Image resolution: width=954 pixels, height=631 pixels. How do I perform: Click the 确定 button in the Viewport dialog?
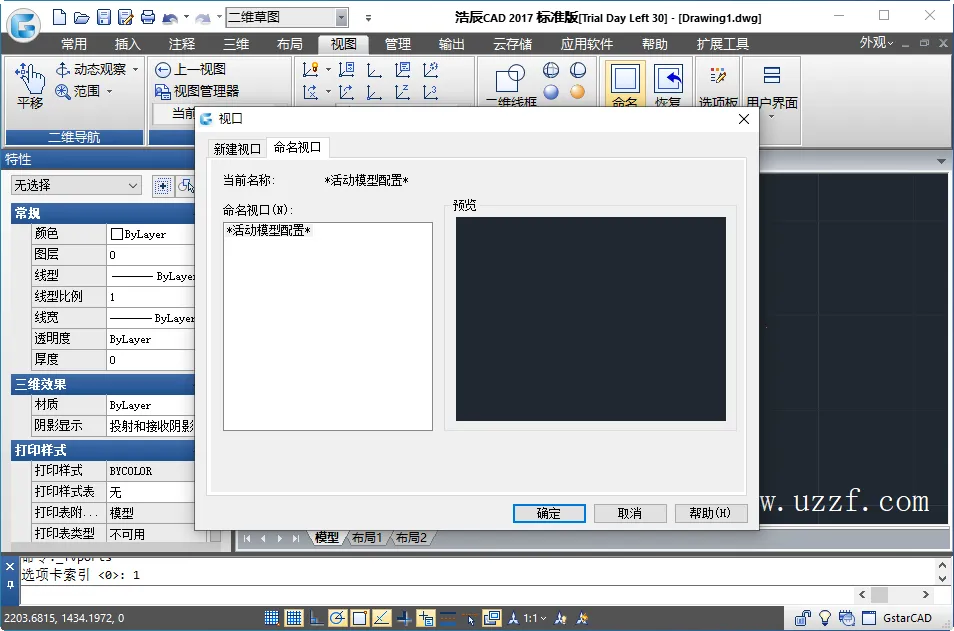click(548, 512)
